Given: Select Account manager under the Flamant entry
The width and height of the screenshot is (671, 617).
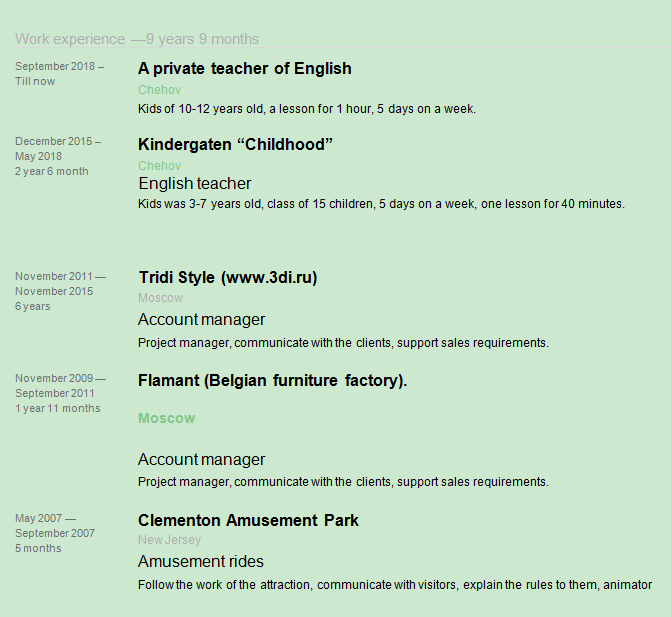Looking at the screenshot, I should 202,460.
